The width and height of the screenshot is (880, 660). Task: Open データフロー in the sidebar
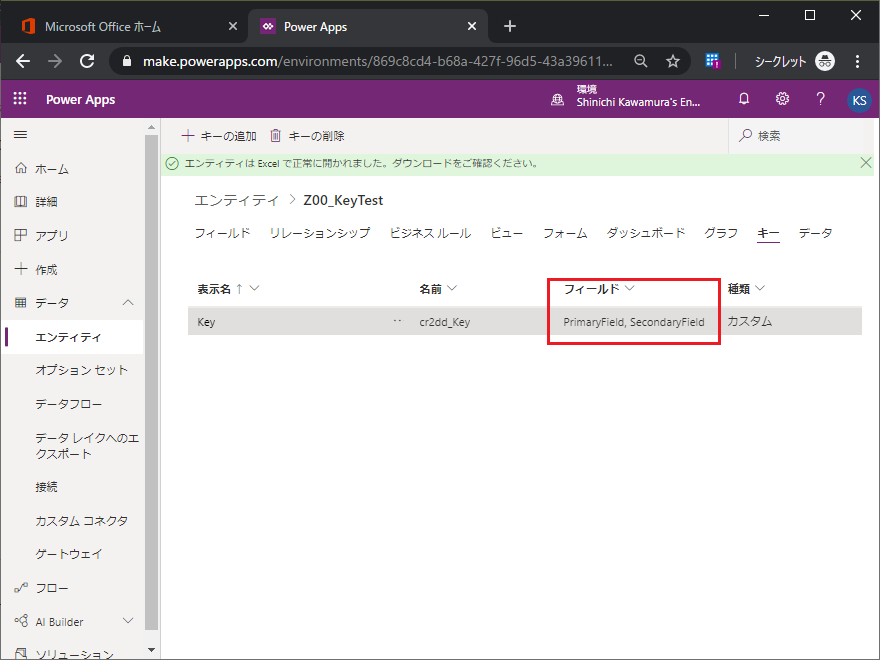point(68,404)
